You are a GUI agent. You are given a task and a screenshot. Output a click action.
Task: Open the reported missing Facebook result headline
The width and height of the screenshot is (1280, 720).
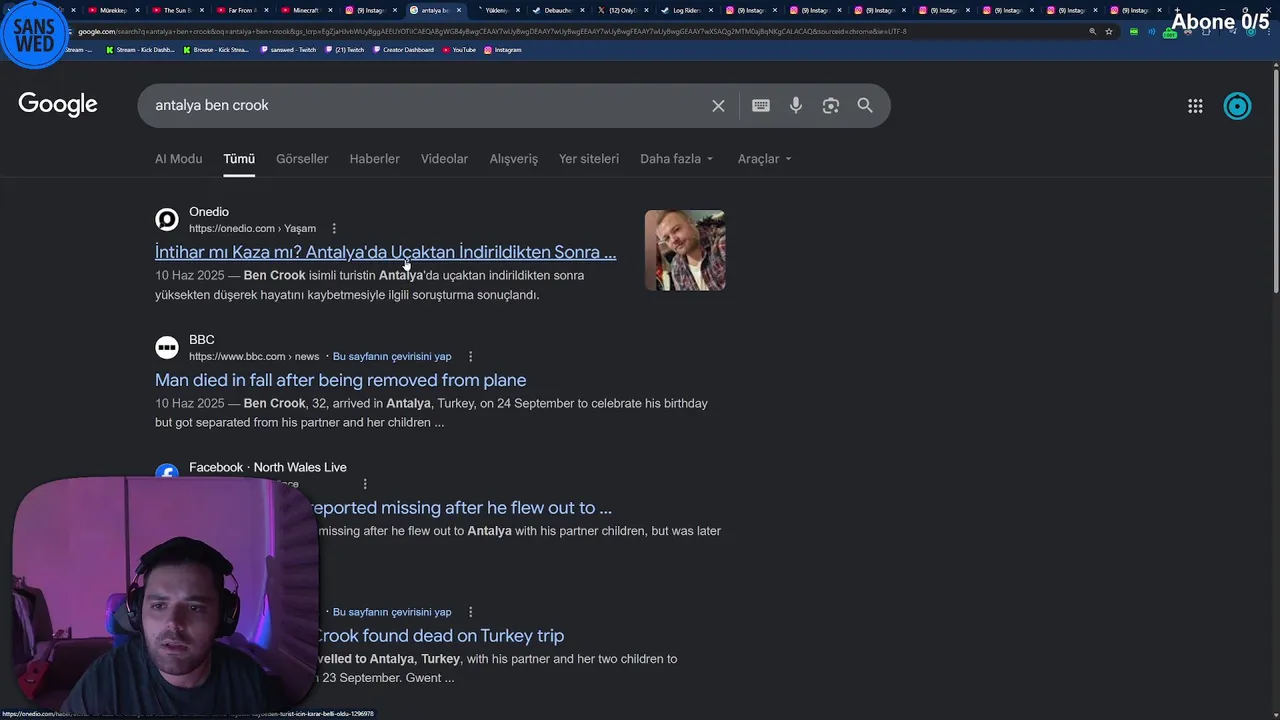pos(461,508)
